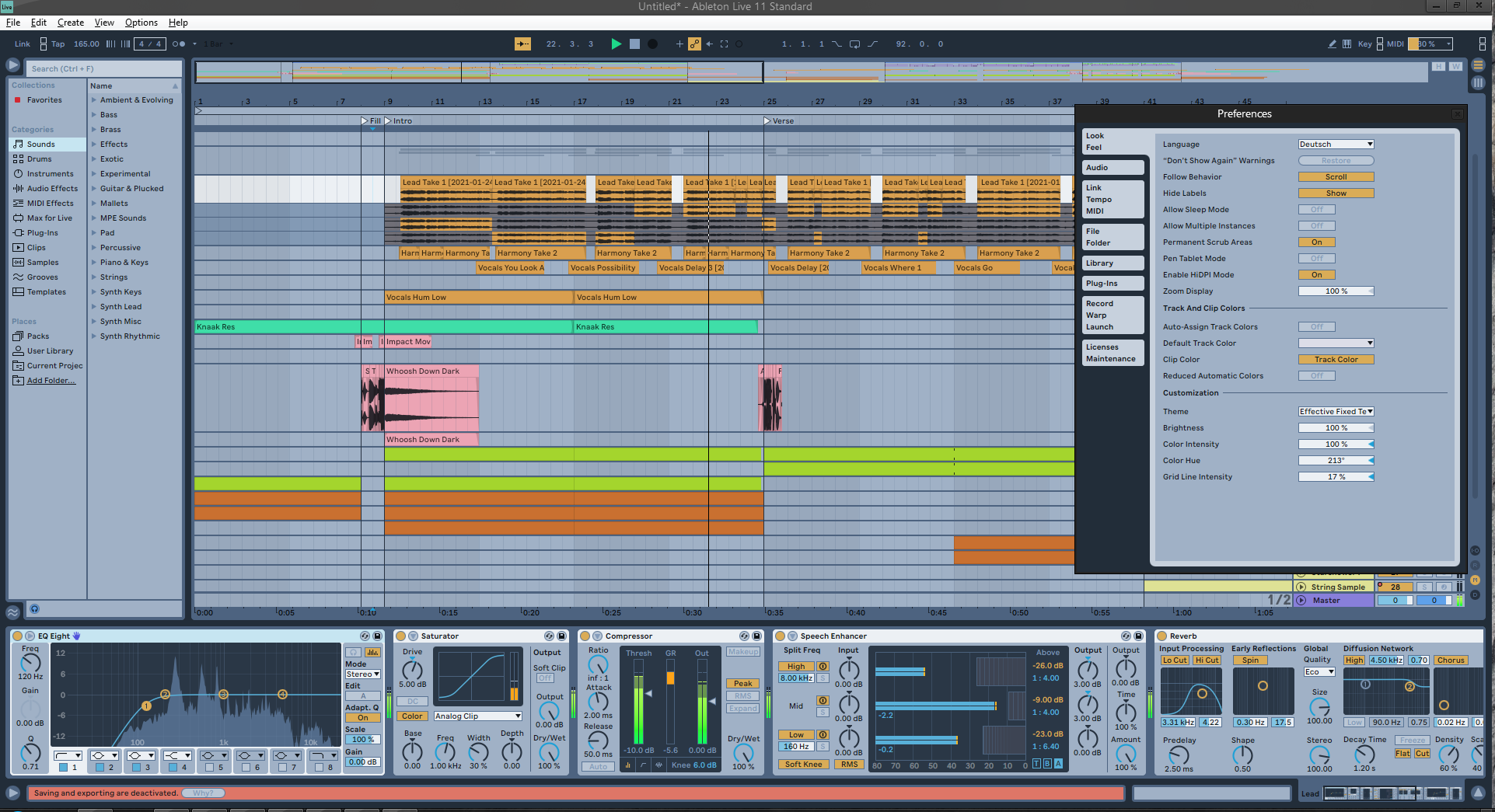The height and width of the screenshot is (812, 1495).
Task: Open the Groove Pool wave icon
Action: click(12, 612)
